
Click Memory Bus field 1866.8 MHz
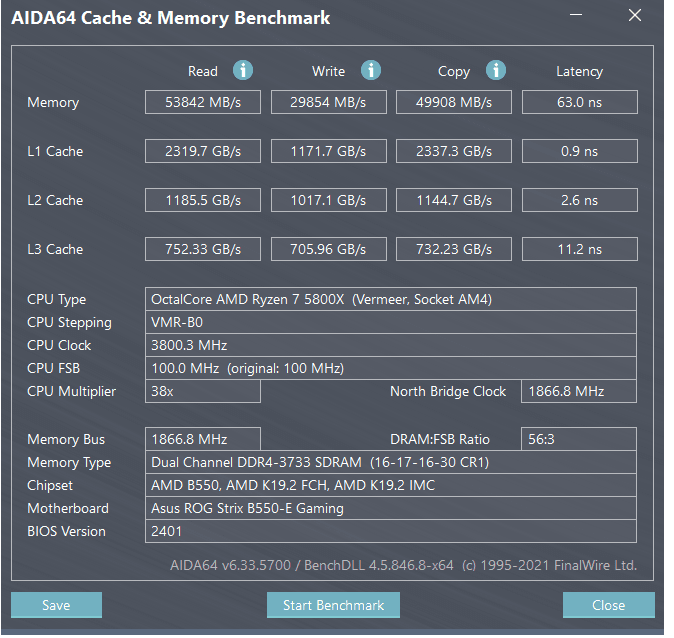(203, 439)
